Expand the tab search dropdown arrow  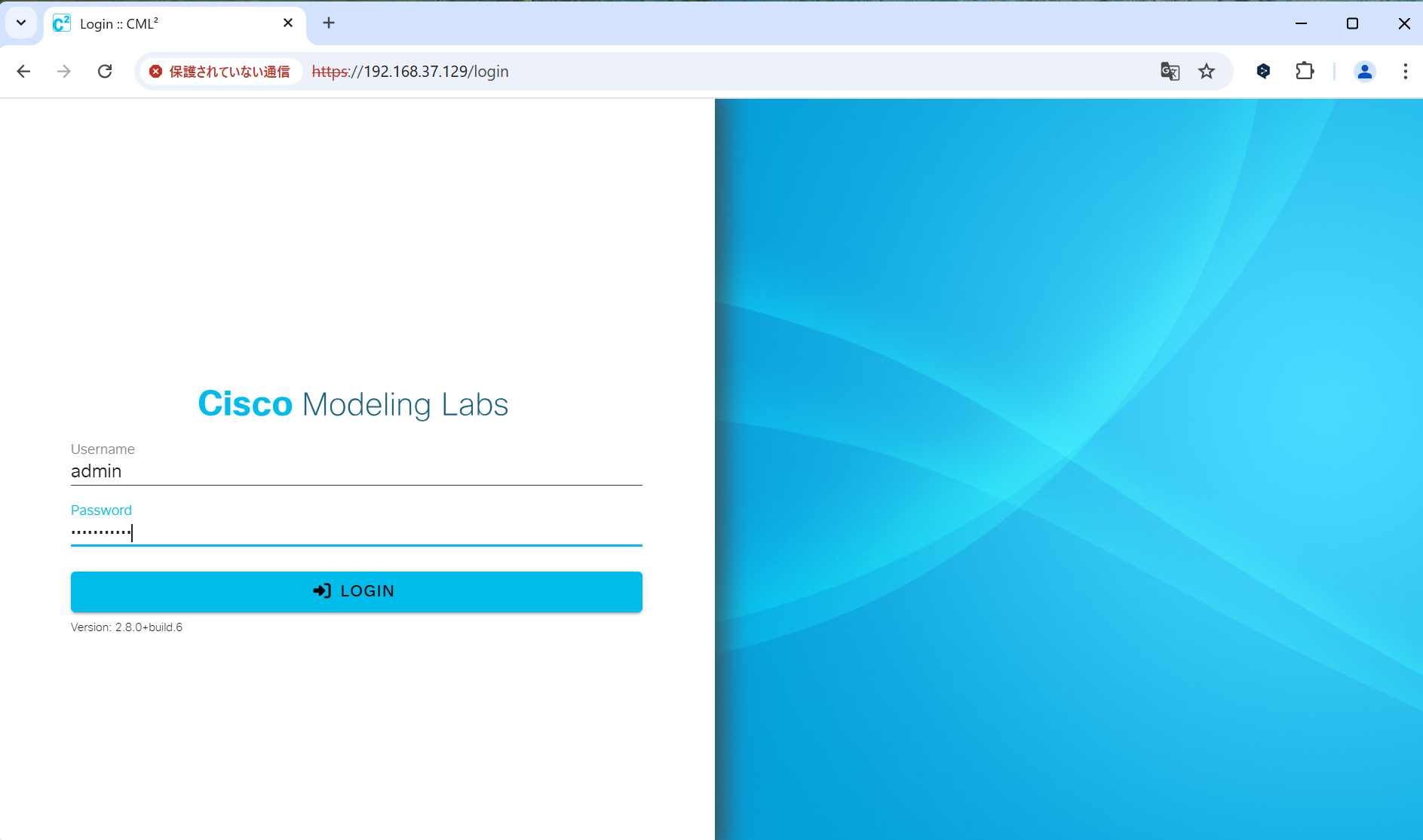tap(21, 23)
